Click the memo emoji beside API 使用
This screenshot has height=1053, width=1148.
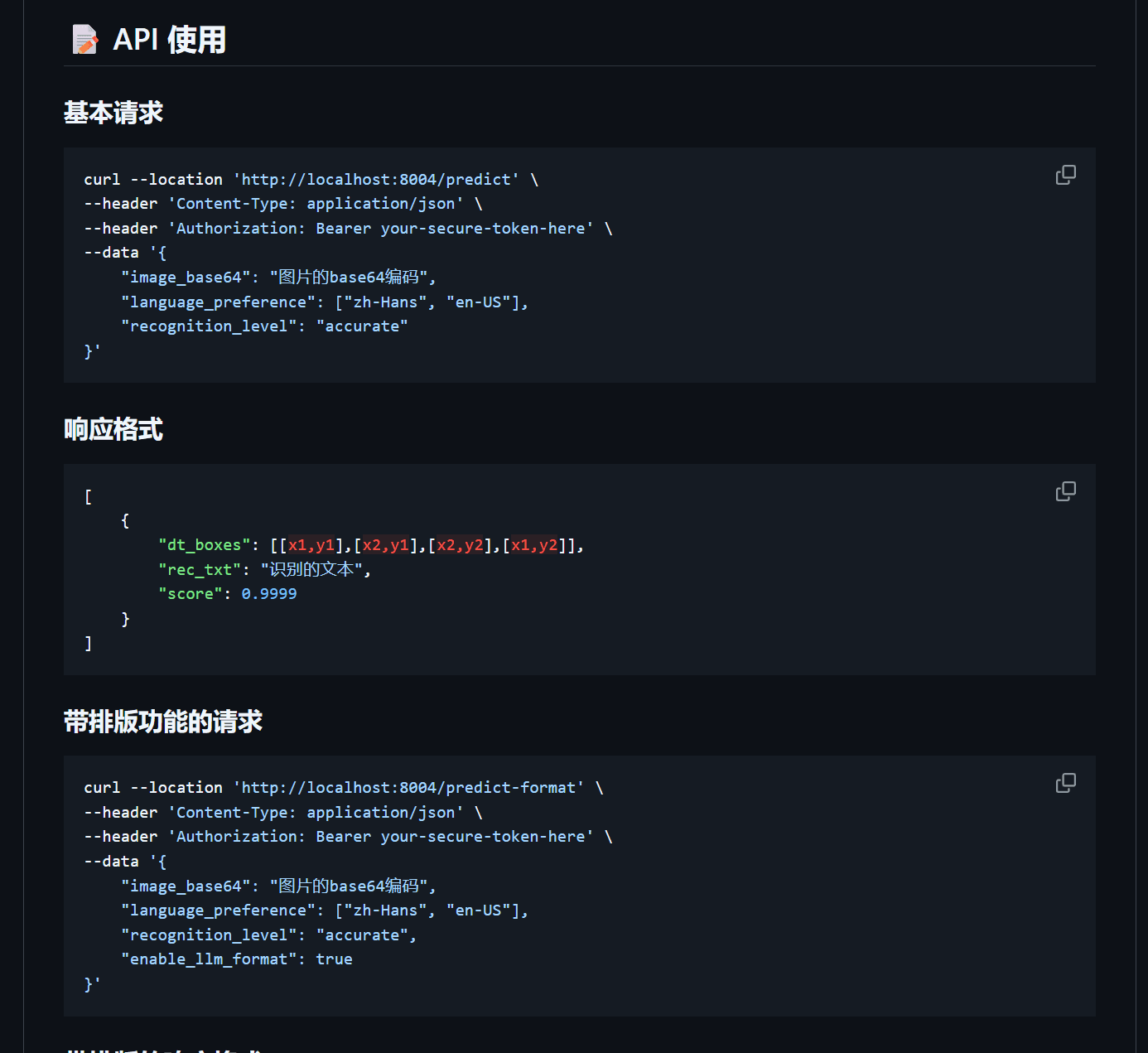click(85, 40)
